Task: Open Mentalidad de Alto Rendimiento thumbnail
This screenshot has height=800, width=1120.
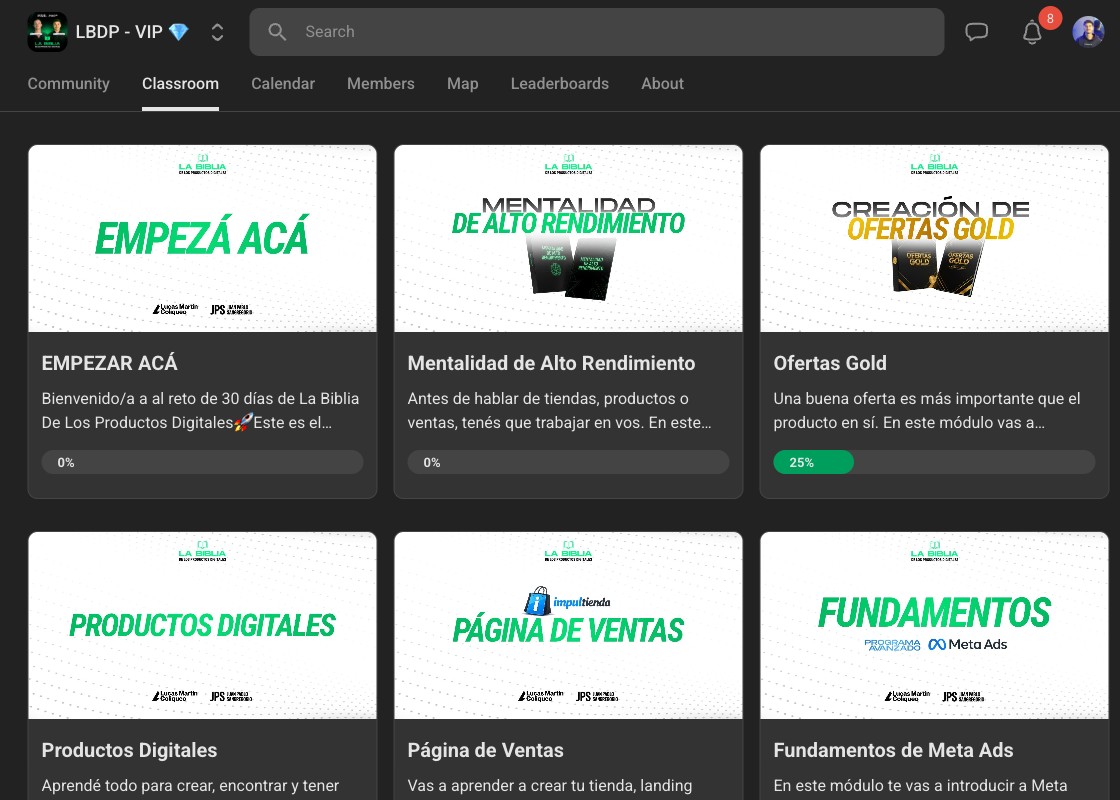Action: pyautogui.click(x=569, y=239)
